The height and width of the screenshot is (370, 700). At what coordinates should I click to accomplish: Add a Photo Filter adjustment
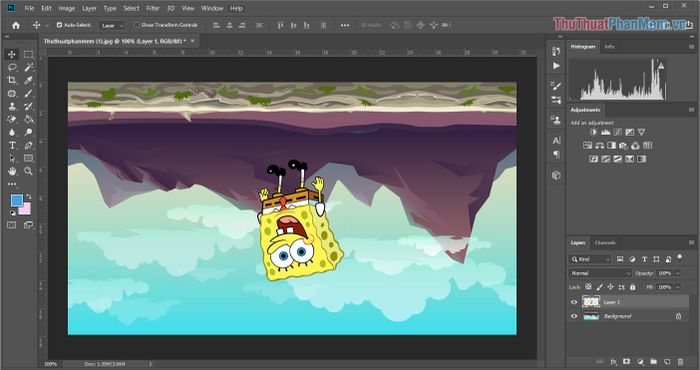click(624, 146)
